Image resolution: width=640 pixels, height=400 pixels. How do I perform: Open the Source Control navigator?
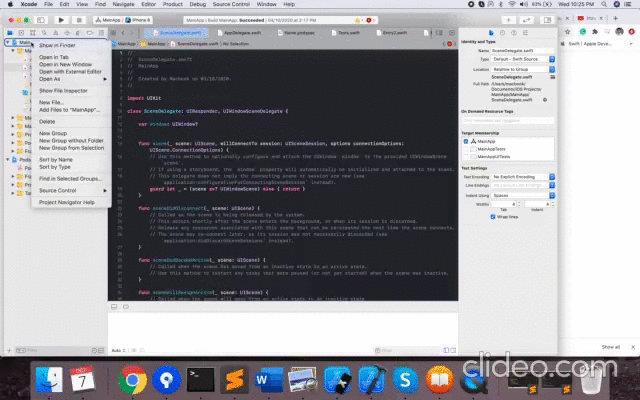[21, 33]
